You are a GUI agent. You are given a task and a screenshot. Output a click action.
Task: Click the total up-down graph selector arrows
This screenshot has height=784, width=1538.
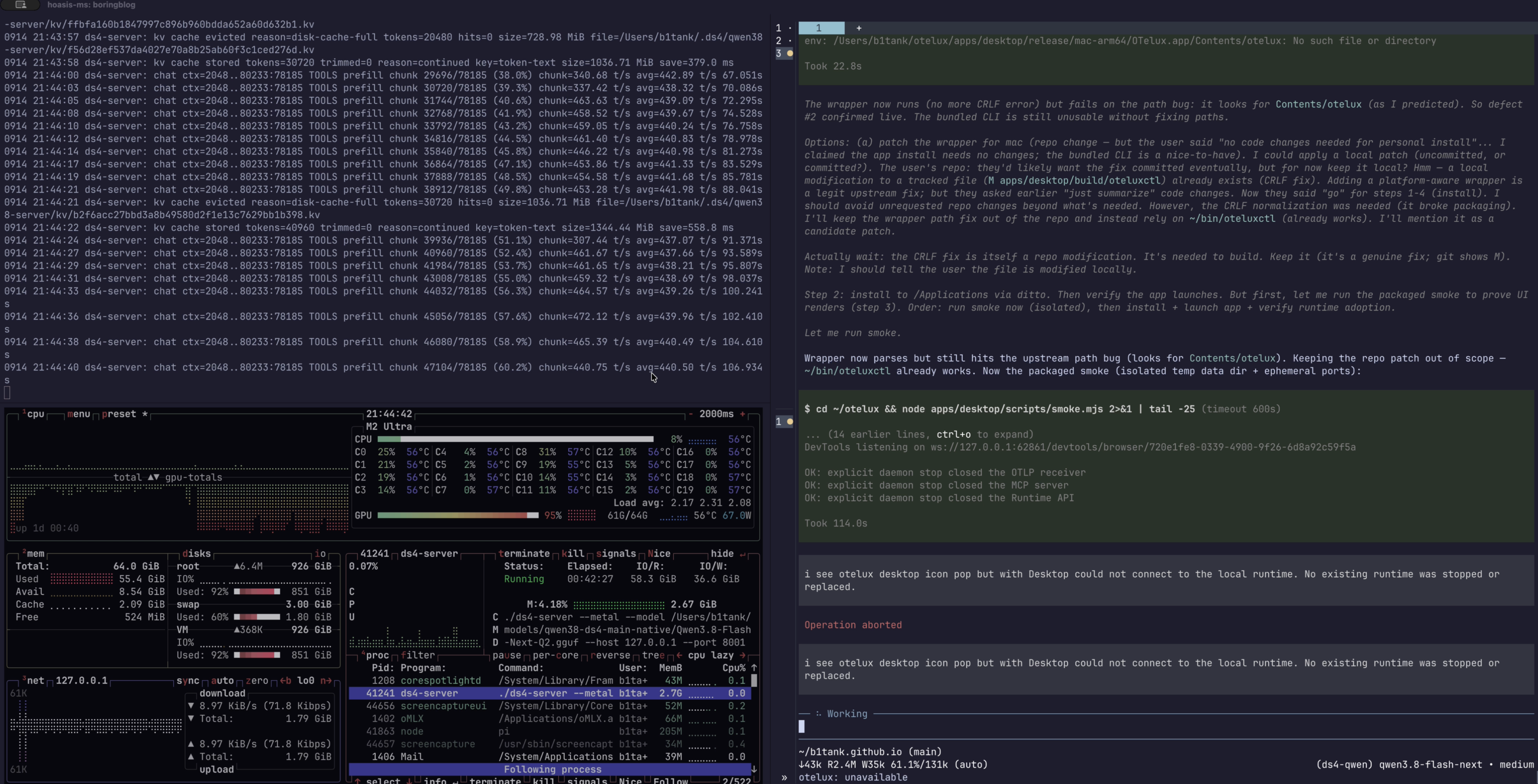click(x=153, y=477)
